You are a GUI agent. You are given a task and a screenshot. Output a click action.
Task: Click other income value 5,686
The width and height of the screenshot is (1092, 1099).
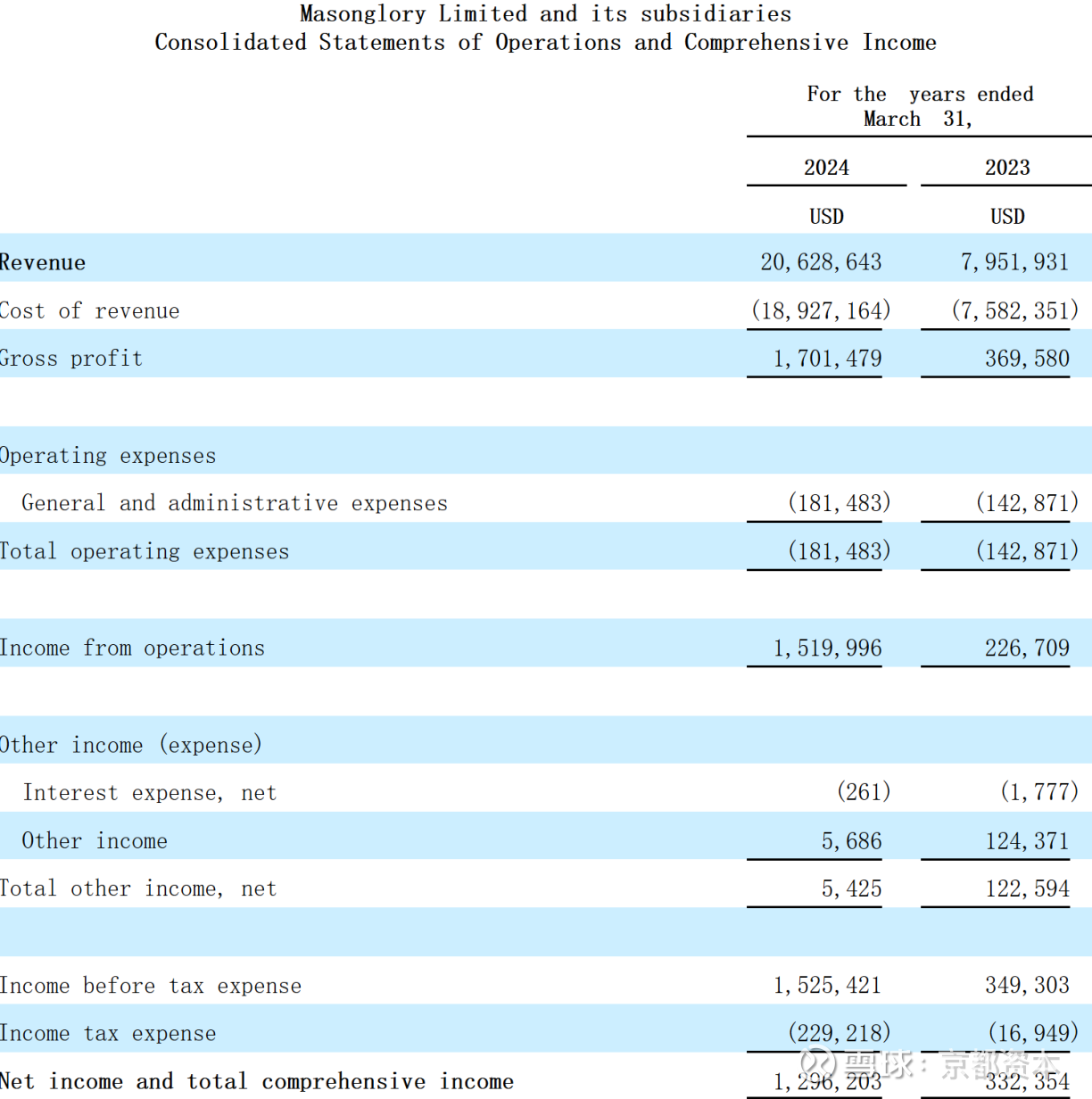click(851, 841)
